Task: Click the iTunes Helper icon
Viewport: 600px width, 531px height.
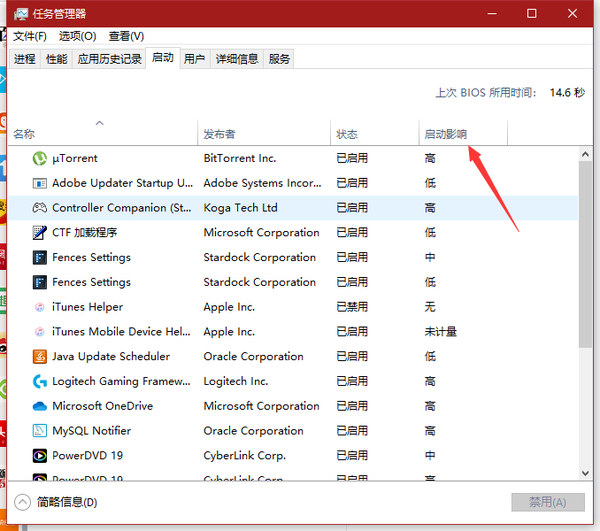Action: coord(40,307)
